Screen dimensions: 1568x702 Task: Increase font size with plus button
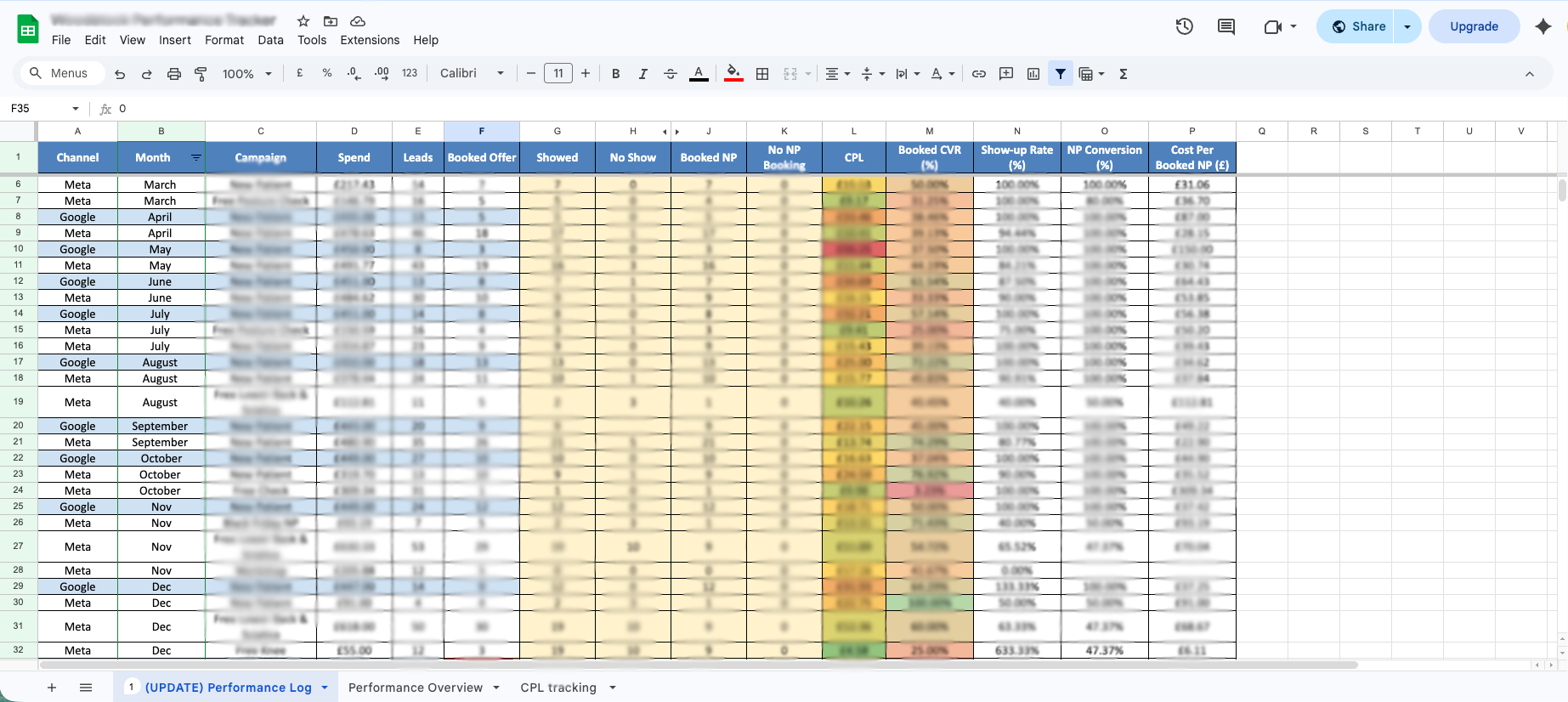coord(586,74)
